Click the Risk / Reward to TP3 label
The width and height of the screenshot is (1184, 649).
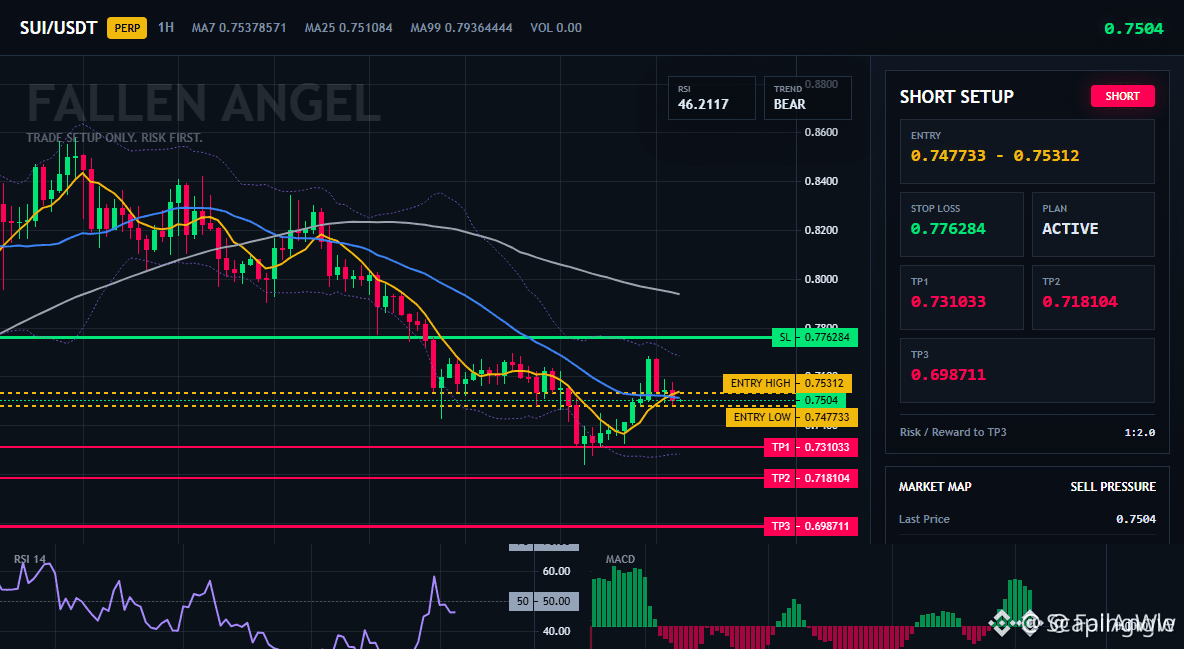coord(953,432)
